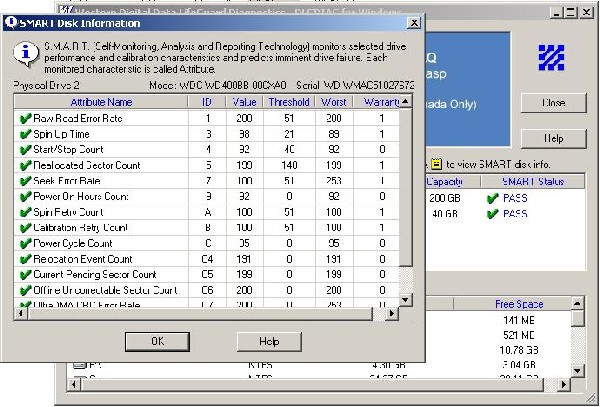This screenshot has height=407, width=600.
Task: Select the Seek Error Rate text
Action: coord(67,181)
